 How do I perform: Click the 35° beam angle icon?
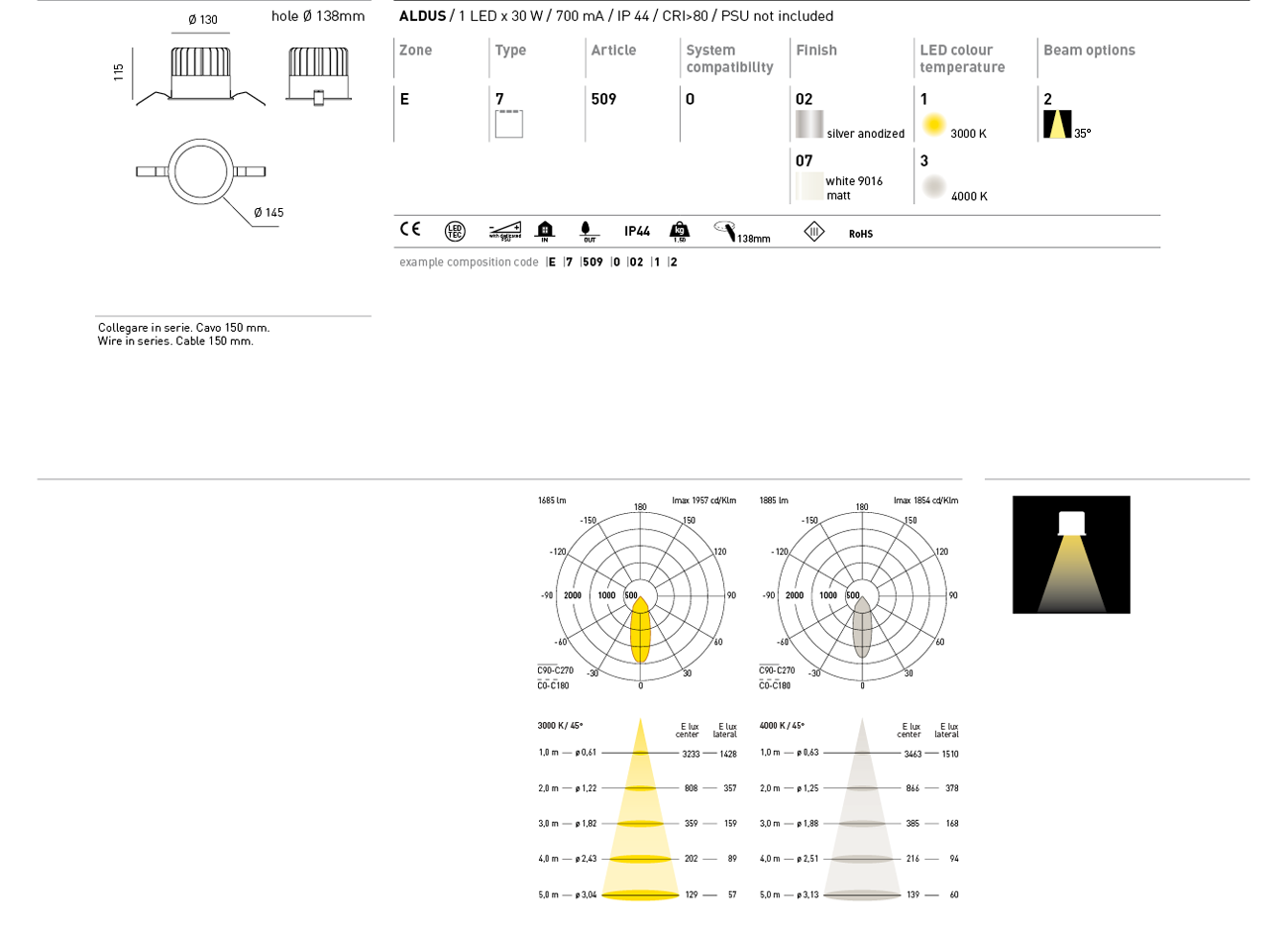point(1057,124)
